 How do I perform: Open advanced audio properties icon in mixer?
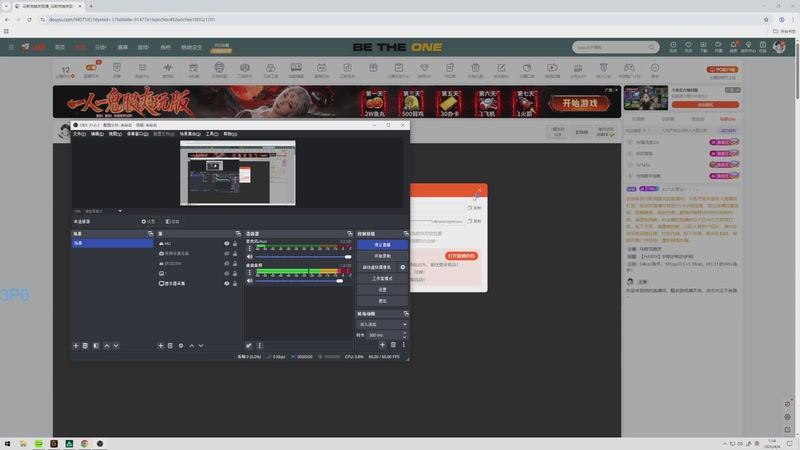pos(248,346)
